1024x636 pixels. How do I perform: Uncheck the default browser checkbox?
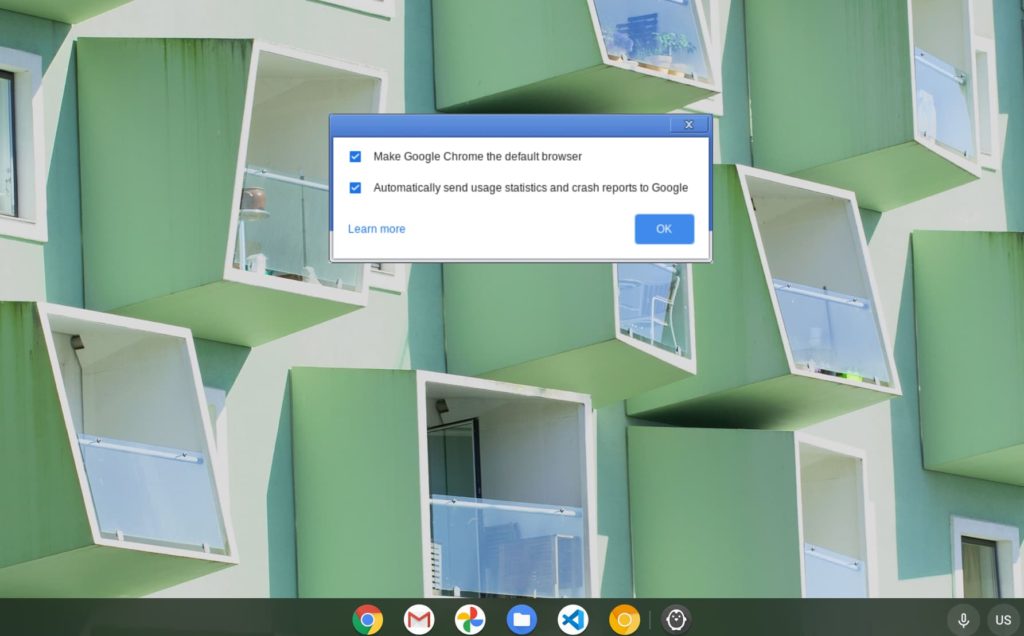coord(355,157)
